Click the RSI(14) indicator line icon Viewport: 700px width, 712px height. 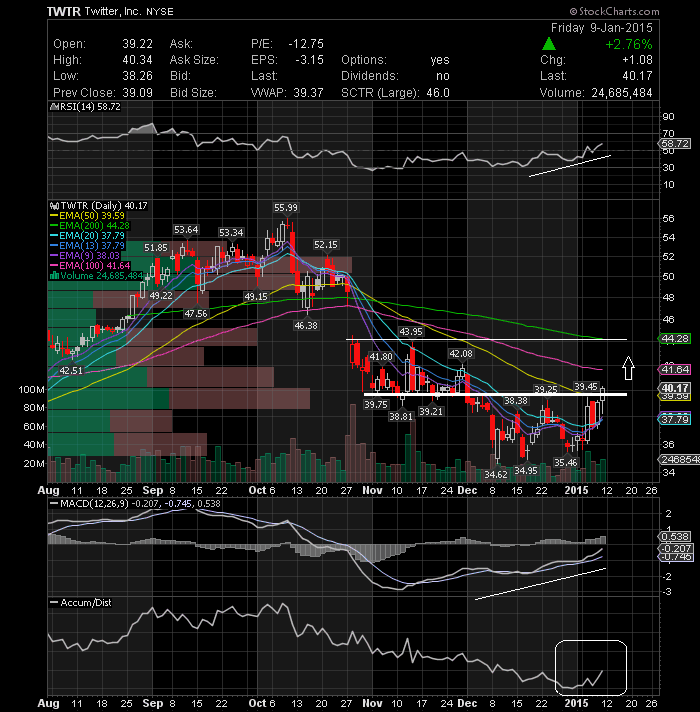click(x=54, y=107)
